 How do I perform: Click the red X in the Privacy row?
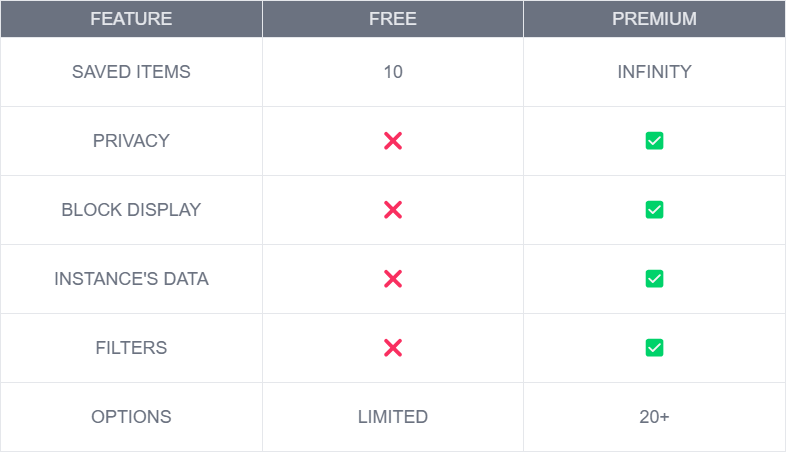click(393, 141)
